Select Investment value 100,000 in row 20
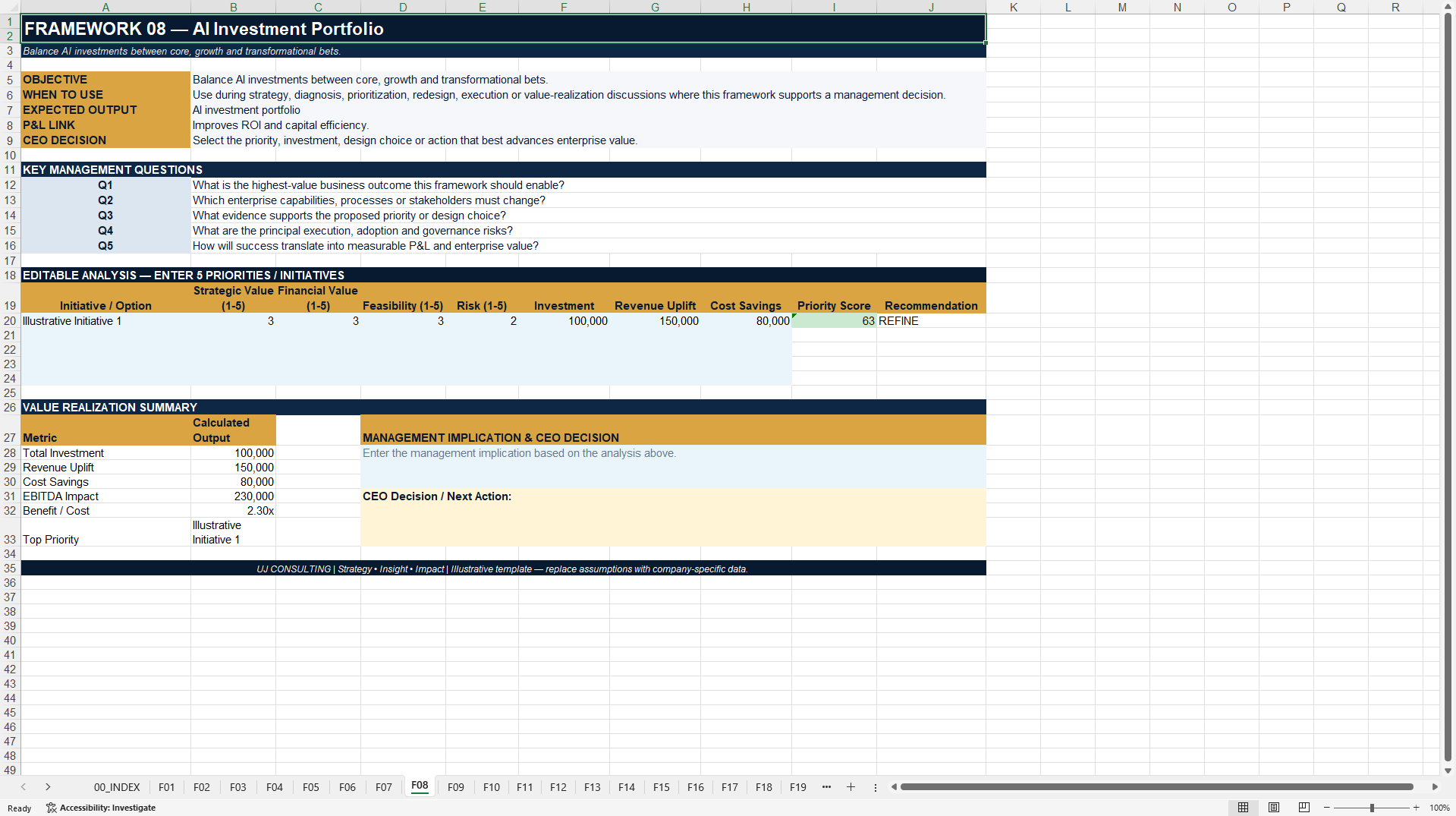 coord(564,321)
